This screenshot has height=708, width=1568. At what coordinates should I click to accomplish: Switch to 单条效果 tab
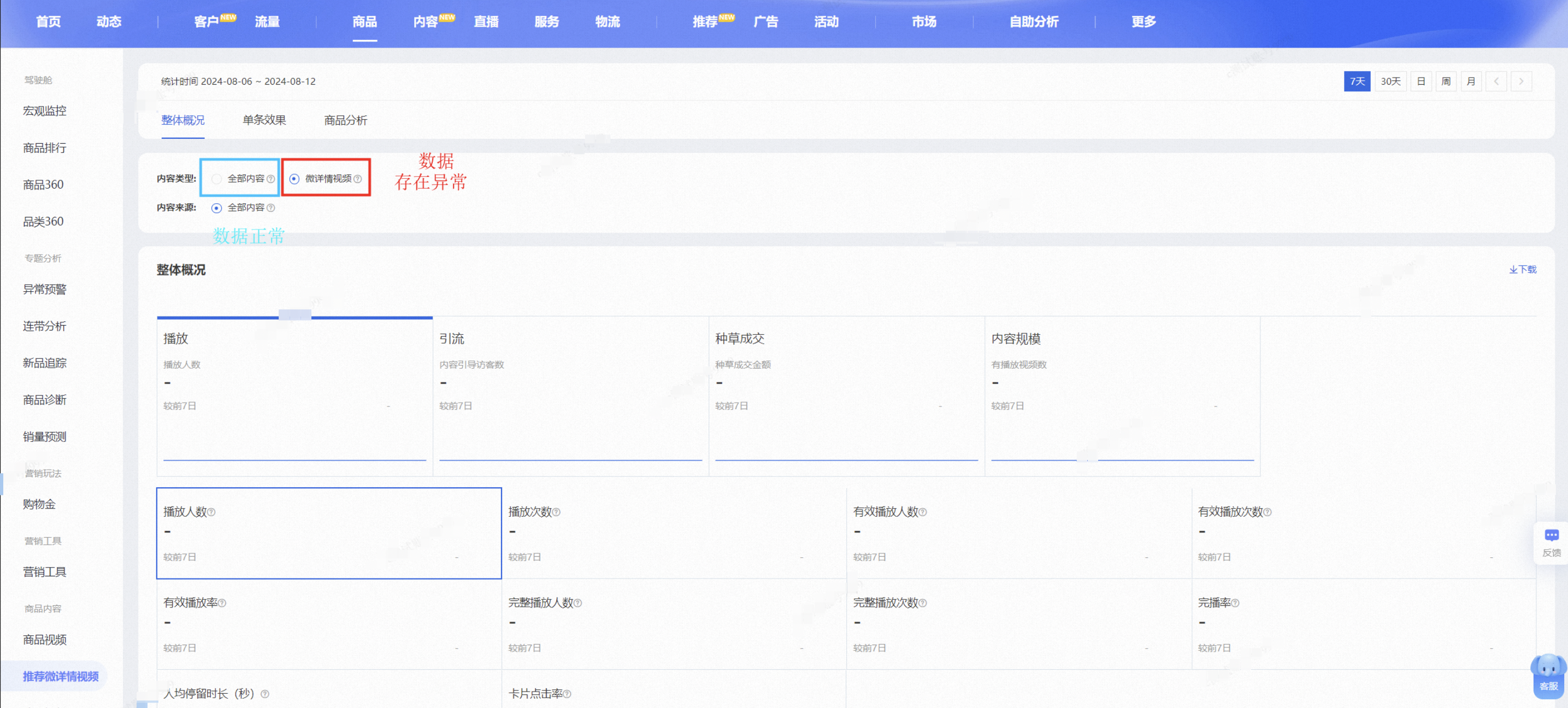(264, 120)
